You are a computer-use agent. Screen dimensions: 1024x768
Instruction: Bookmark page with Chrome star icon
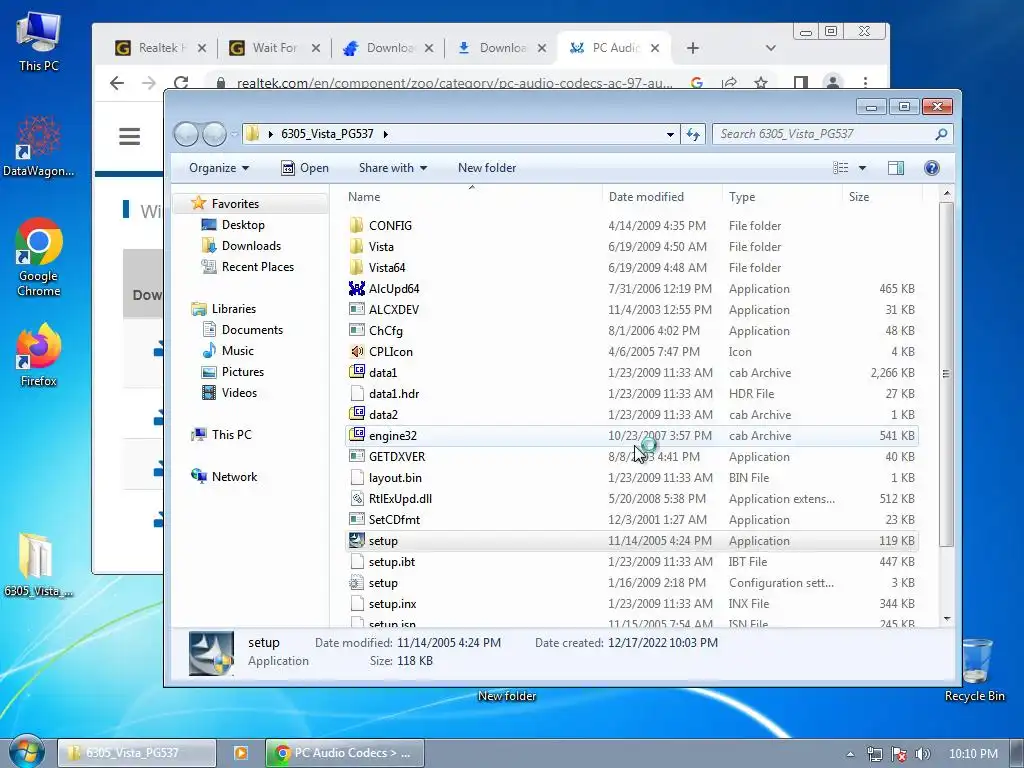(761, 83)
